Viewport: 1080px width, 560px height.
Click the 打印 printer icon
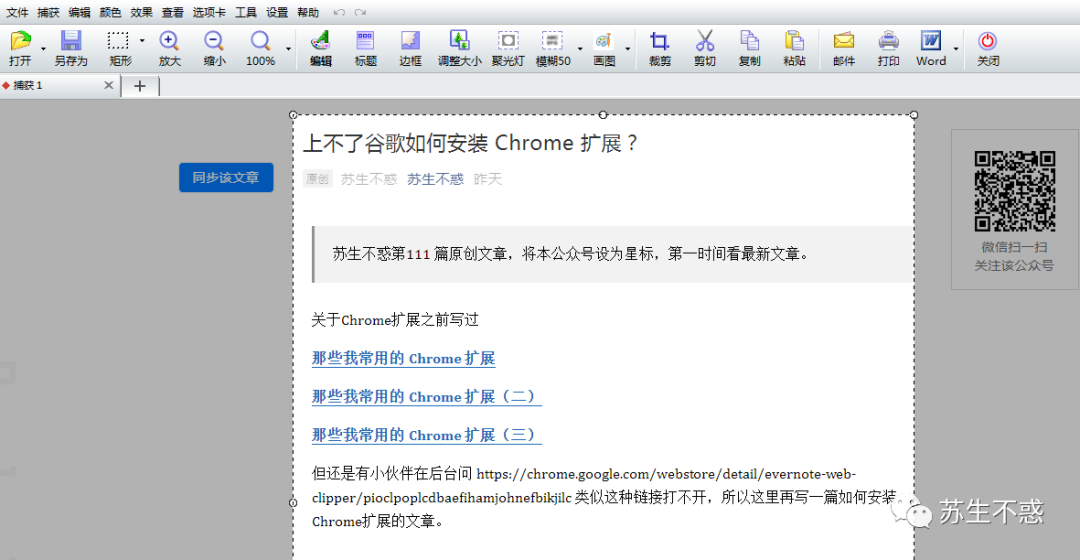[x=889, y=41]
